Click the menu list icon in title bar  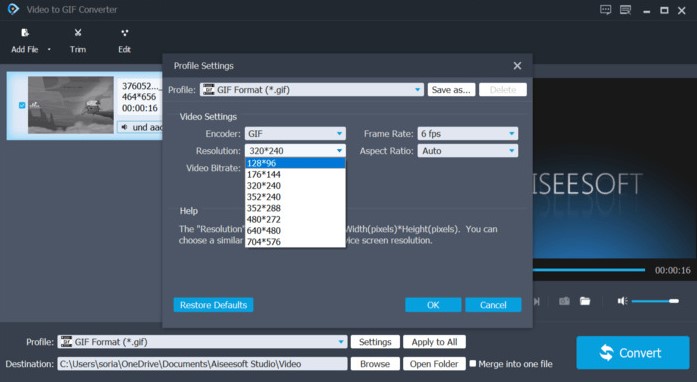tap(625, 10)
